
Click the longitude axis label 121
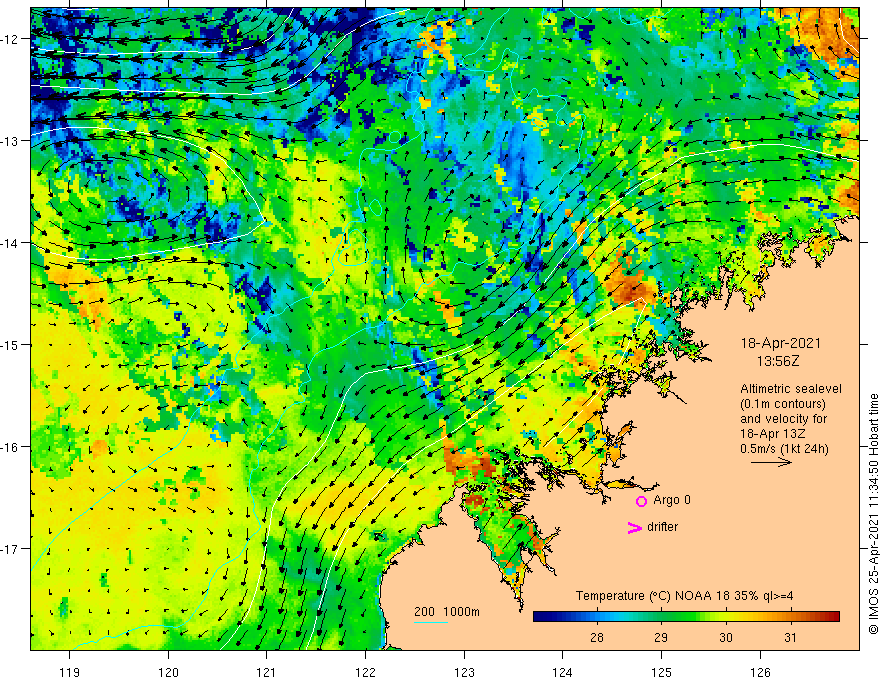pos(267,672)
